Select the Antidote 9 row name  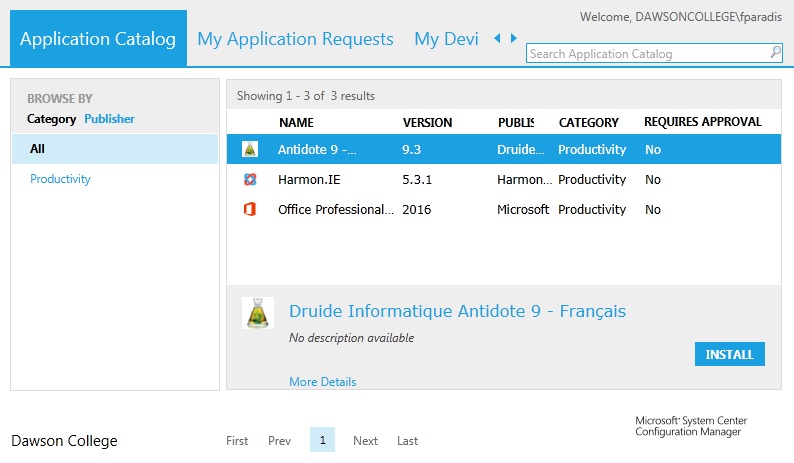[x=317, y=149]
